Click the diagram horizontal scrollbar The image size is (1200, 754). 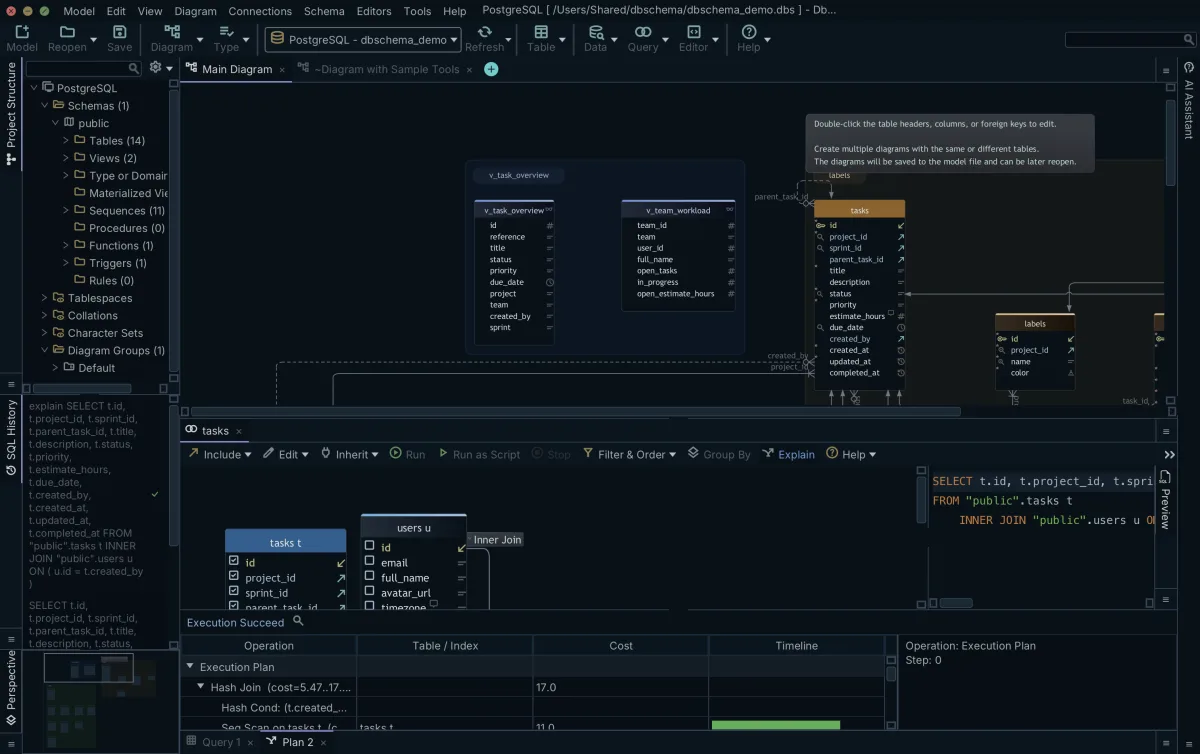(x=575, y=411)
